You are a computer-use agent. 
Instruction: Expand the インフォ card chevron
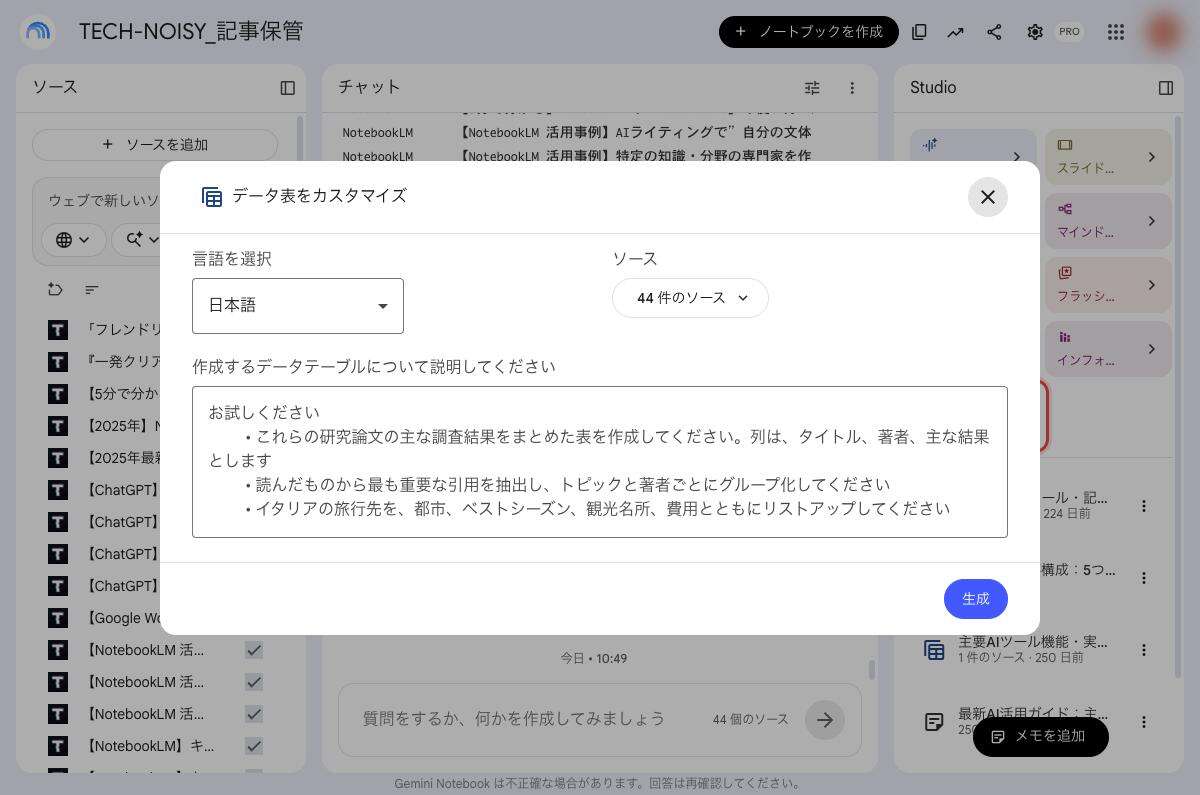click(1152, 349)
